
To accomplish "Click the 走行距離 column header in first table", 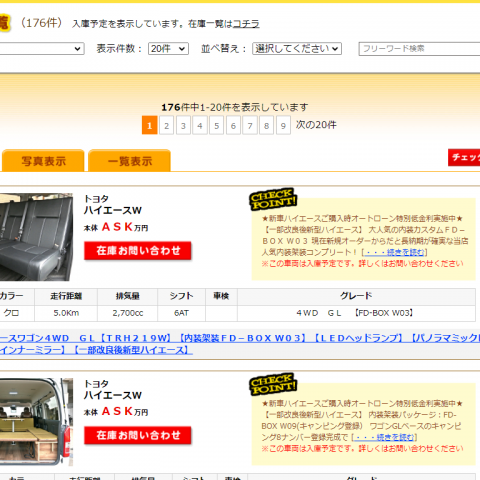I will click(66, 296).
